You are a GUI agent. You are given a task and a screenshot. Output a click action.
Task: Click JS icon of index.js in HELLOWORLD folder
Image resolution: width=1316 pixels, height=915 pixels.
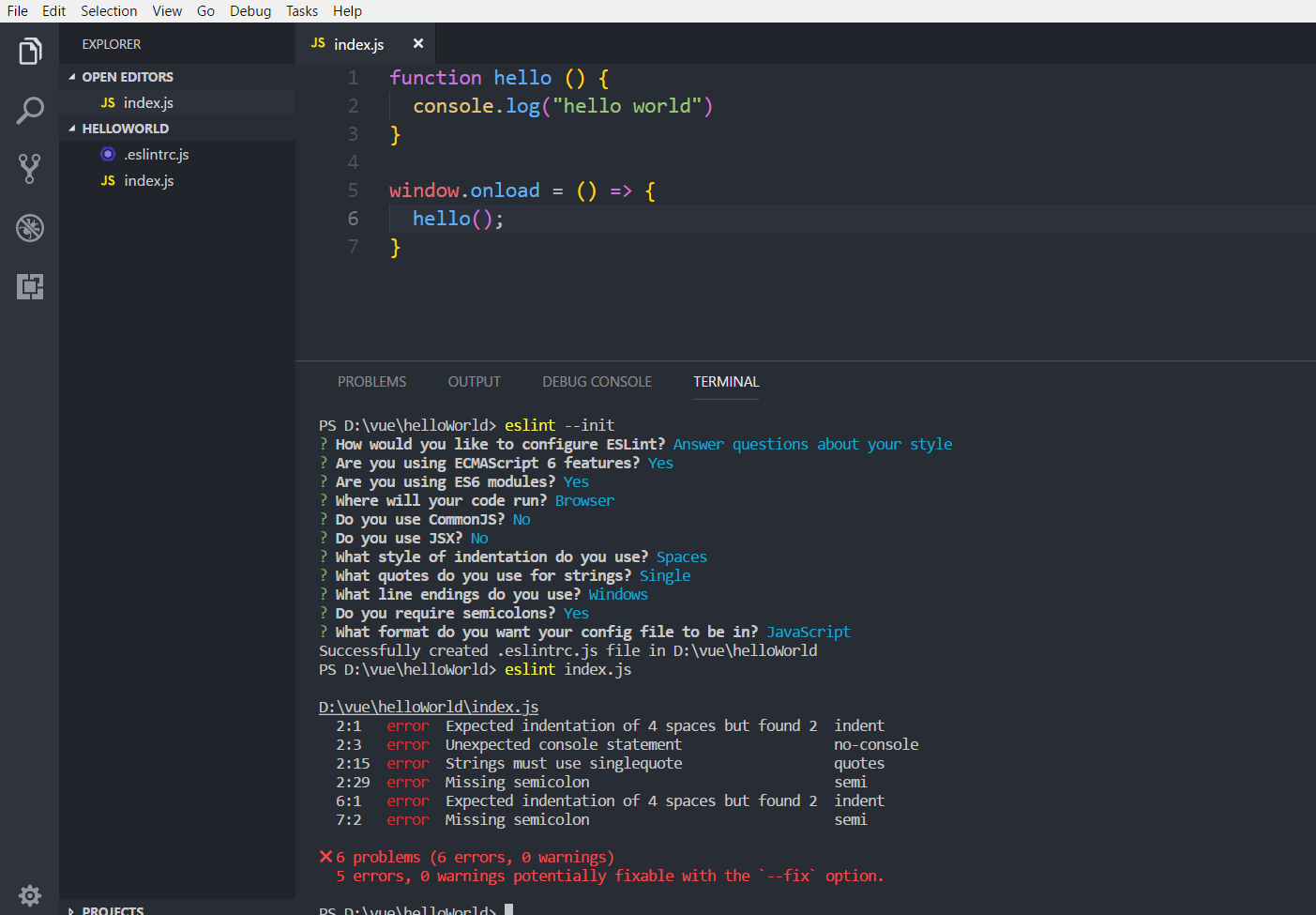pos(108,180)
